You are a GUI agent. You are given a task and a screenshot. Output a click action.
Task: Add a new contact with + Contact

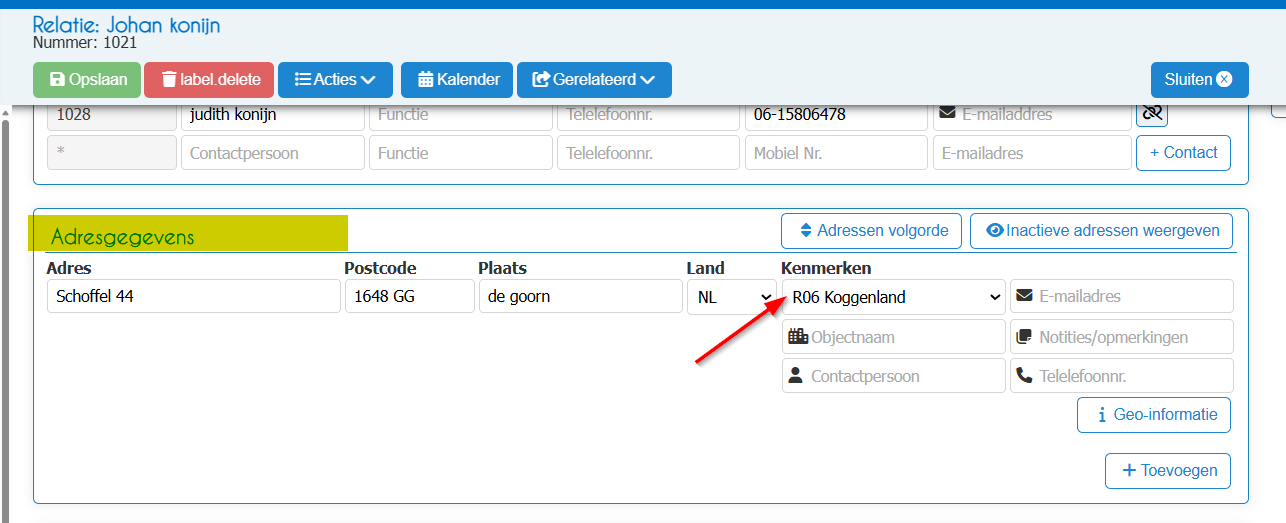pos(1183,153)
